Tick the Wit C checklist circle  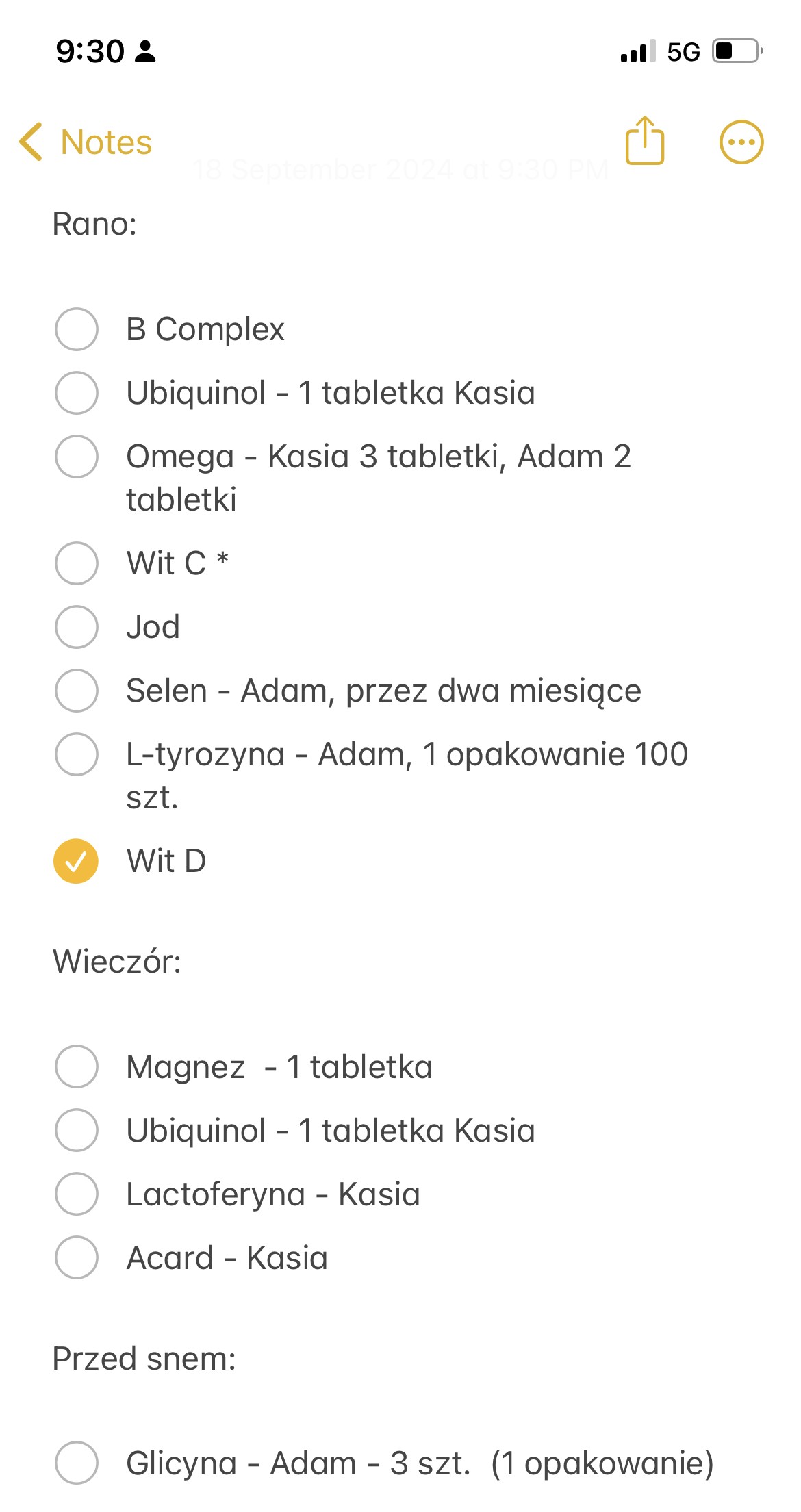point(76,563)
